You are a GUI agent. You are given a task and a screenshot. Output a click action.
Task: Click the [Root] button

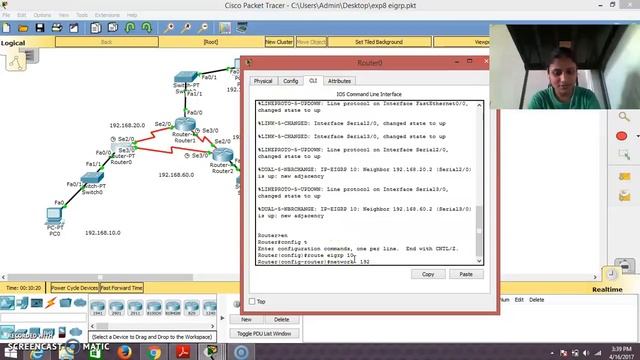[x=211, y=42]
